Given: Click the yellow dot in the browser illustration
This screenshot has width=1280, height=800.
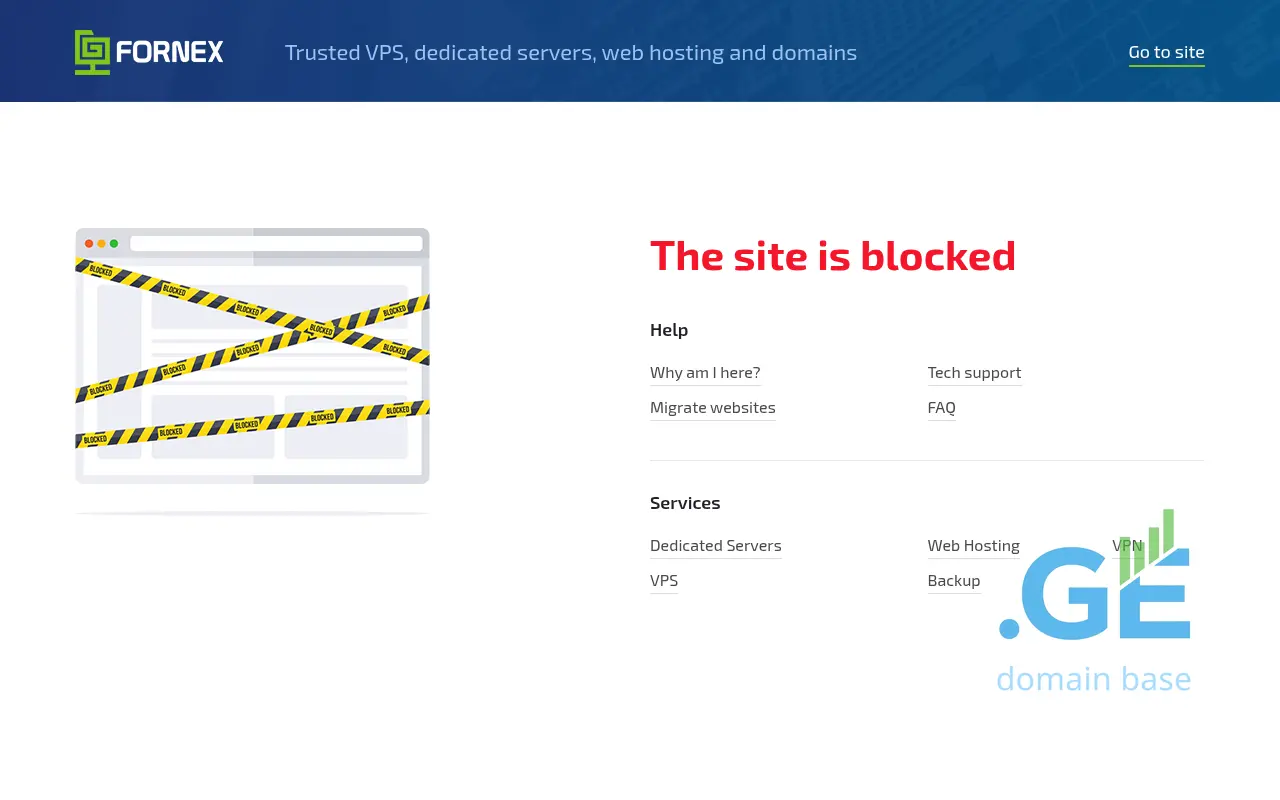Looking at the screenshot, I should click(101, 243).
